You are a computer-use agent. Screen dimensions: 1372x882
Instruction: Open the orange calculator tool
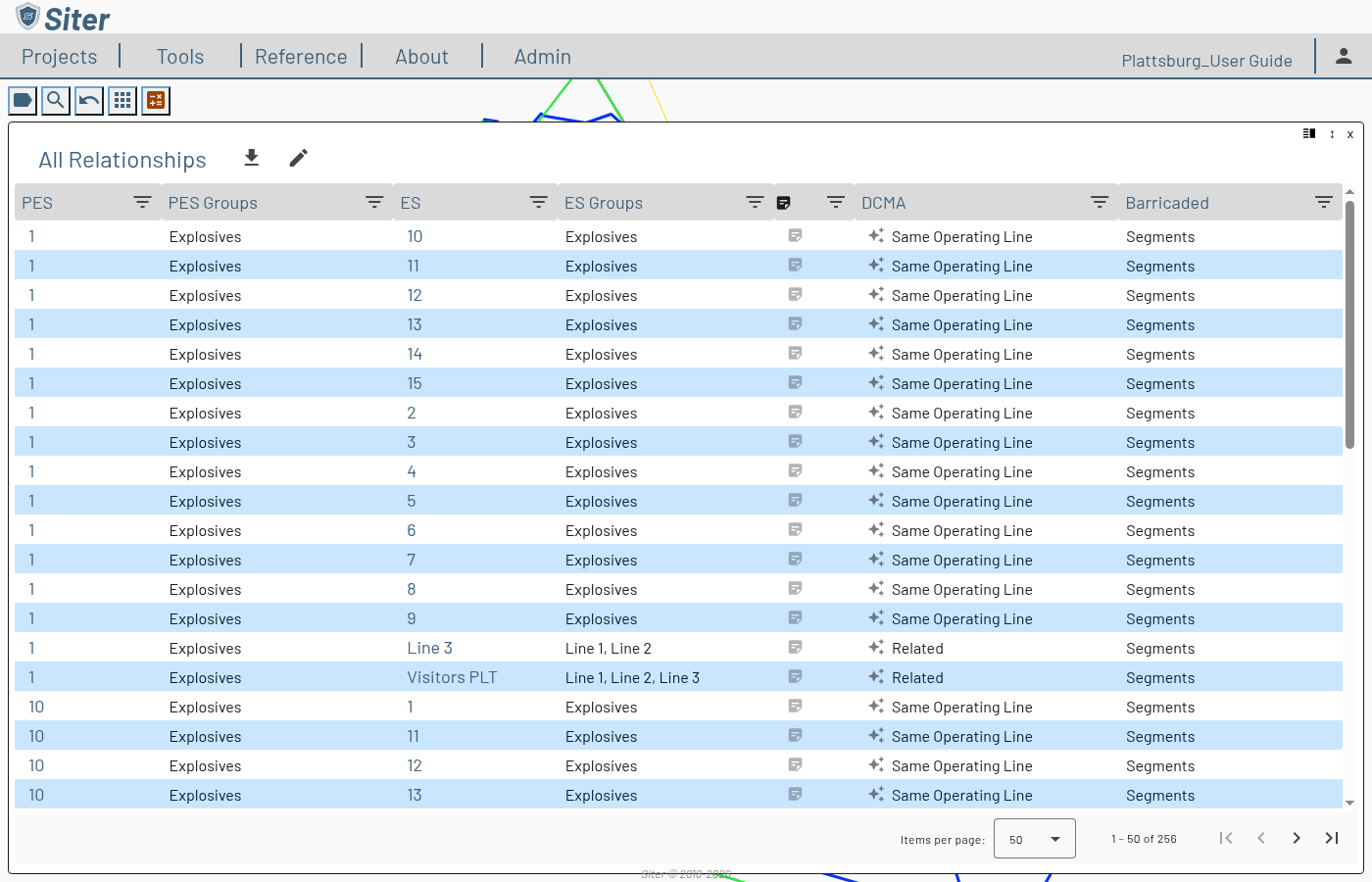pos(156,100)
